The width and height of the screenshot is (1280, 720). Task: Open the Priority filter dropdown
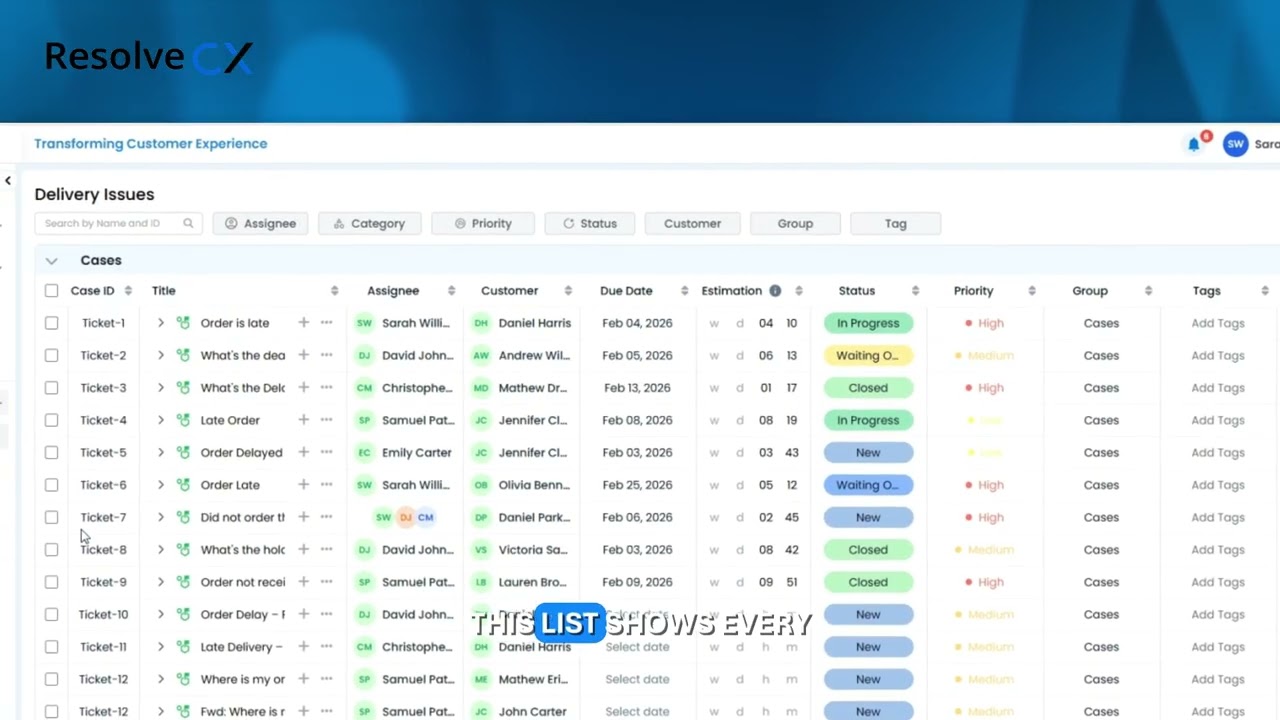tap(483, 223)
